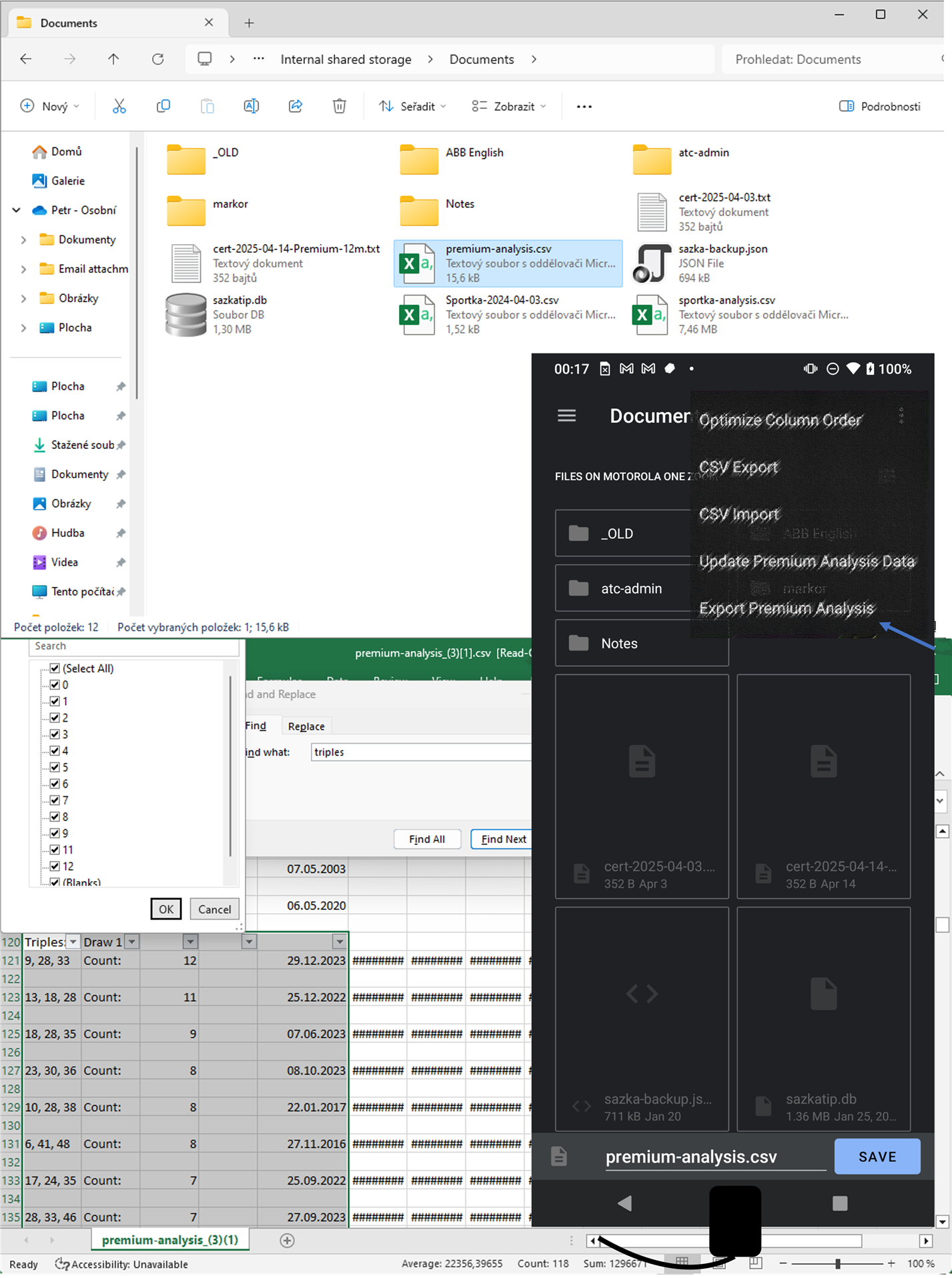
Task: Select the Sportka-2024-04-03.csv file in Explorer
Action: (507, 314)
